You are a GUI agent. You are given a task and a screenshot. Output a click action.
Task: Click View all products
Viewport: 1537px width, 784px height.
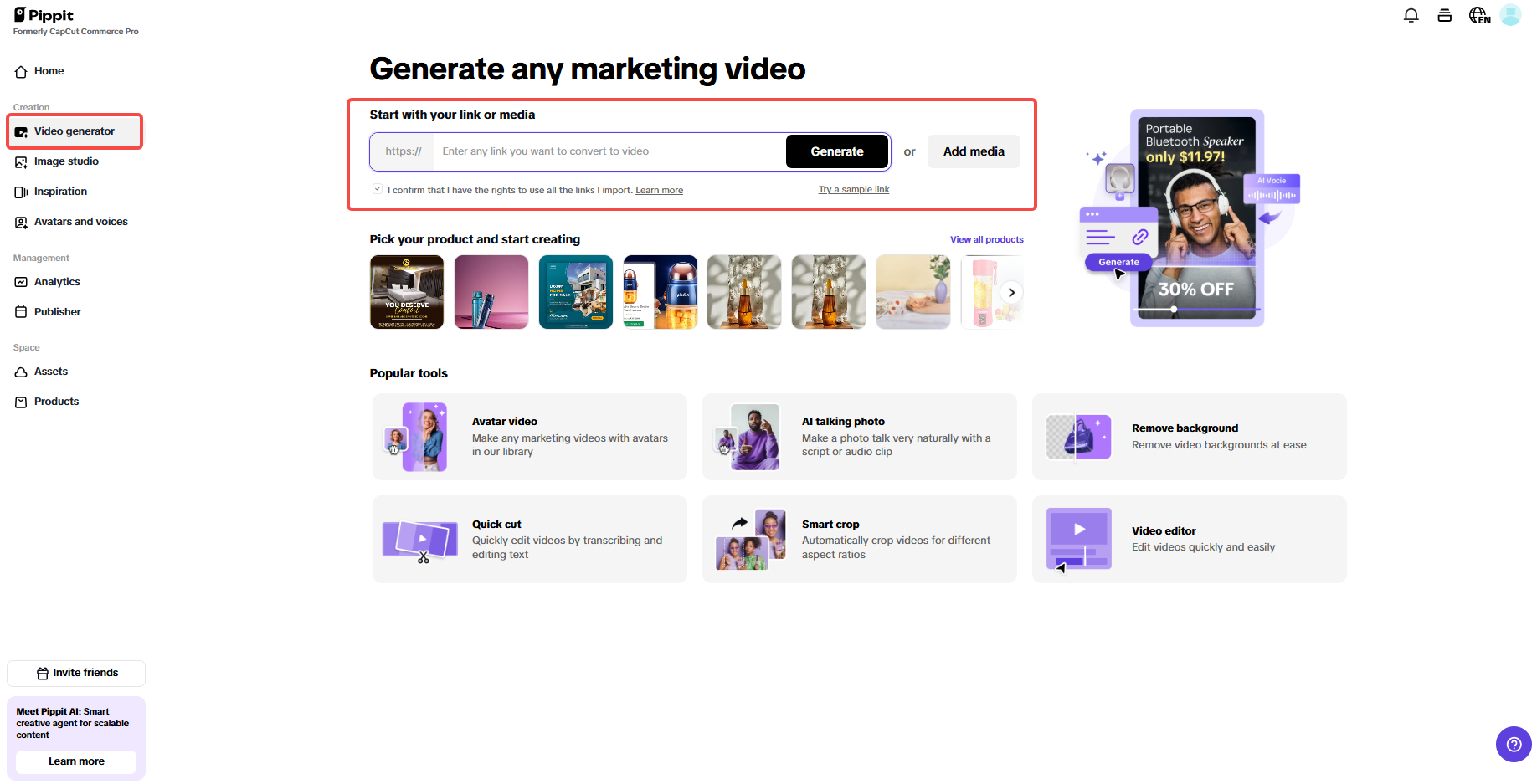click(986, 239)
